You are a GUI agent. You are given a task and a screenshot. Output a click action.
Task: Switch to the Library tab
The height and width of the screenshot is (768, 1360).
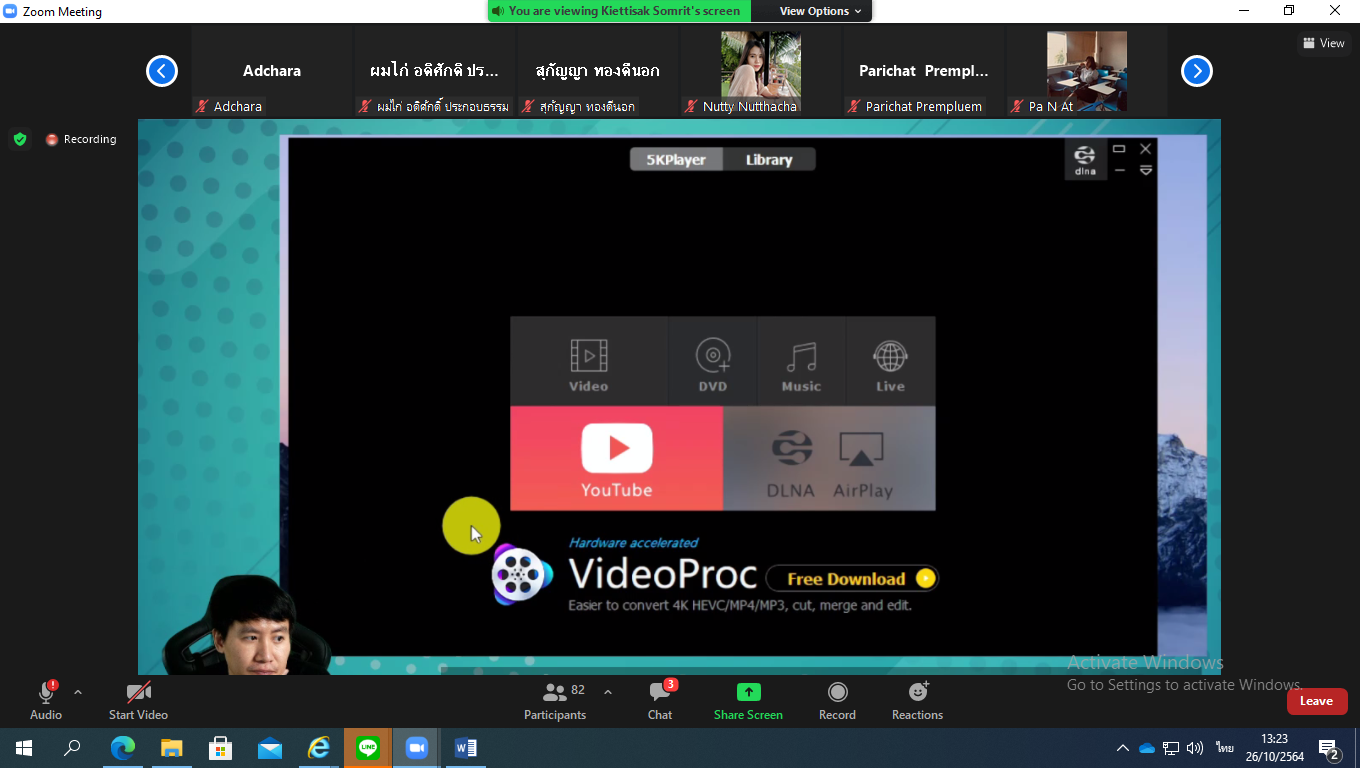(768, 160)
